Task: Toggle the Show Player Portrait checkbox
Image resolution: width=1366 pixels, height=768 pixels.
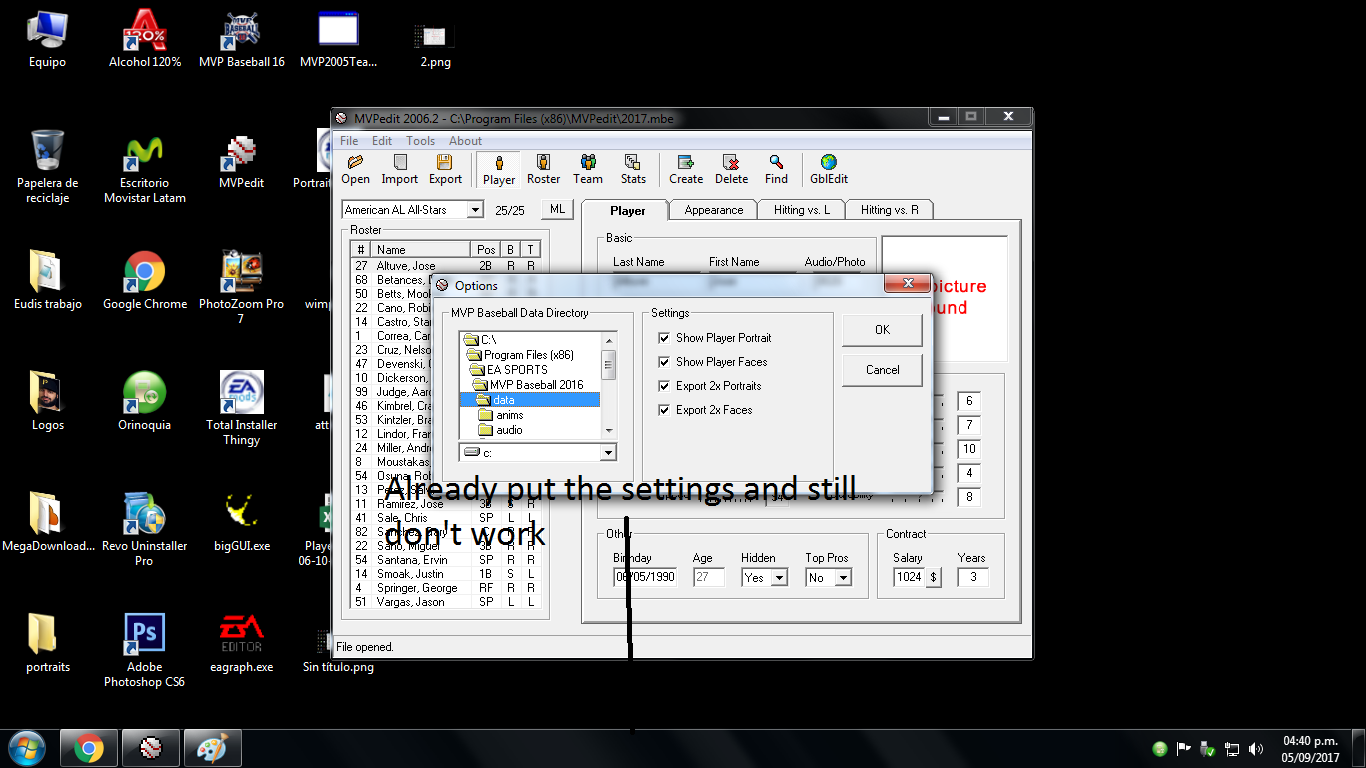Action: click(664, 338)
